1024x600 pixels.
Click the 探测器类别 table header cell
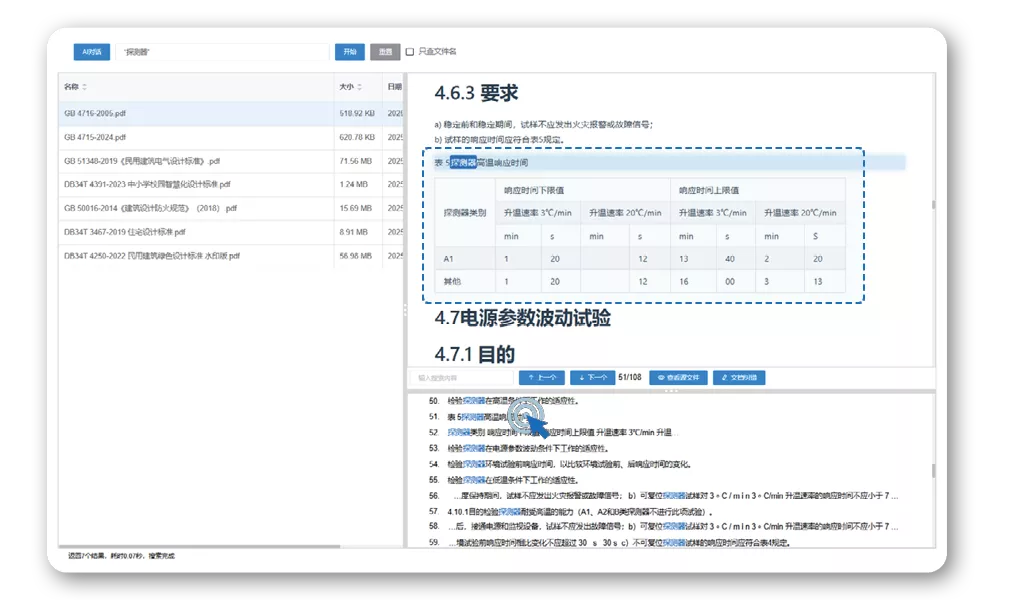coord(464,213)
